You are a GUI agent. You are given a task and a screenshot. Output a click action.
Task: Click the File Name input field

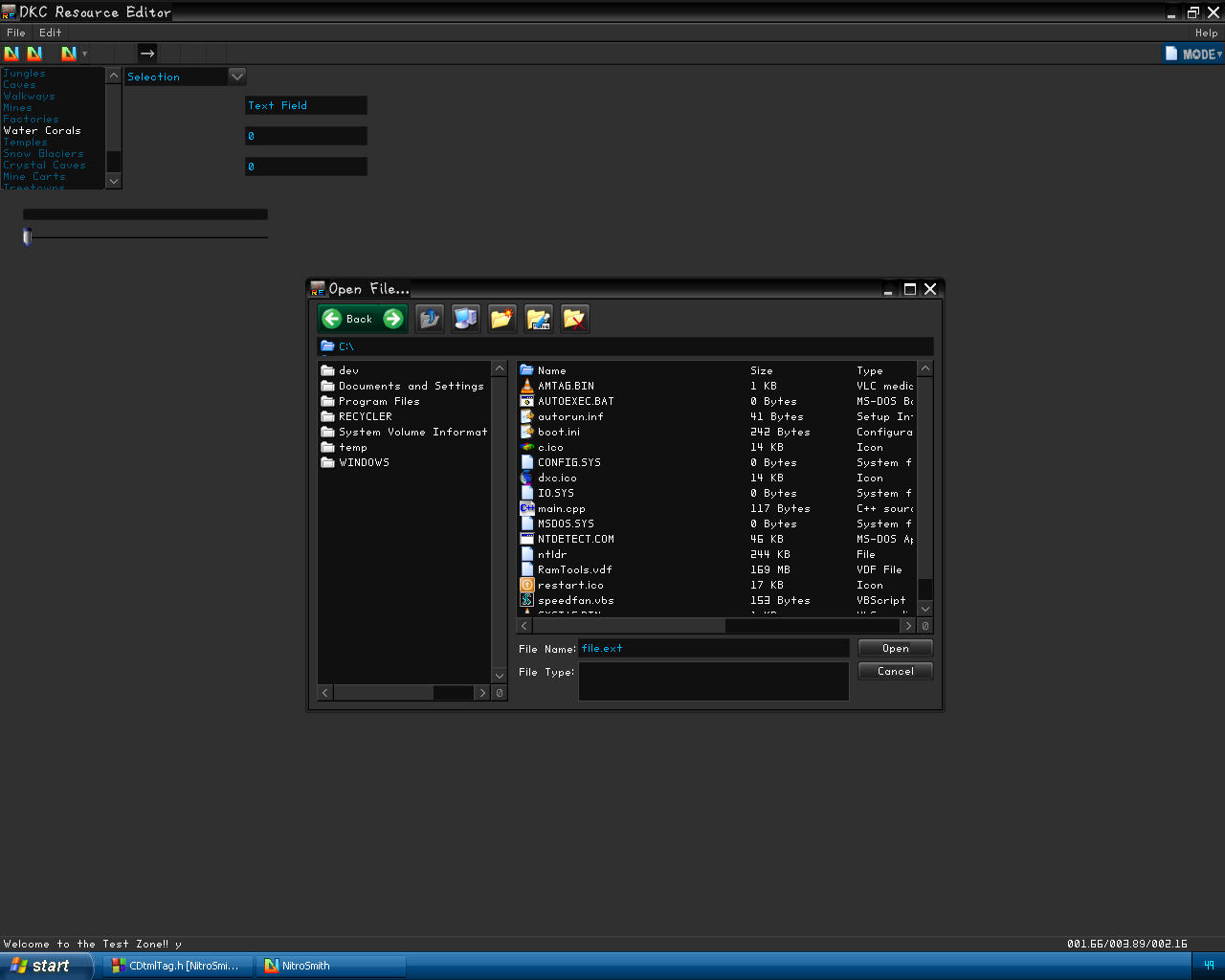pos(713,648)
